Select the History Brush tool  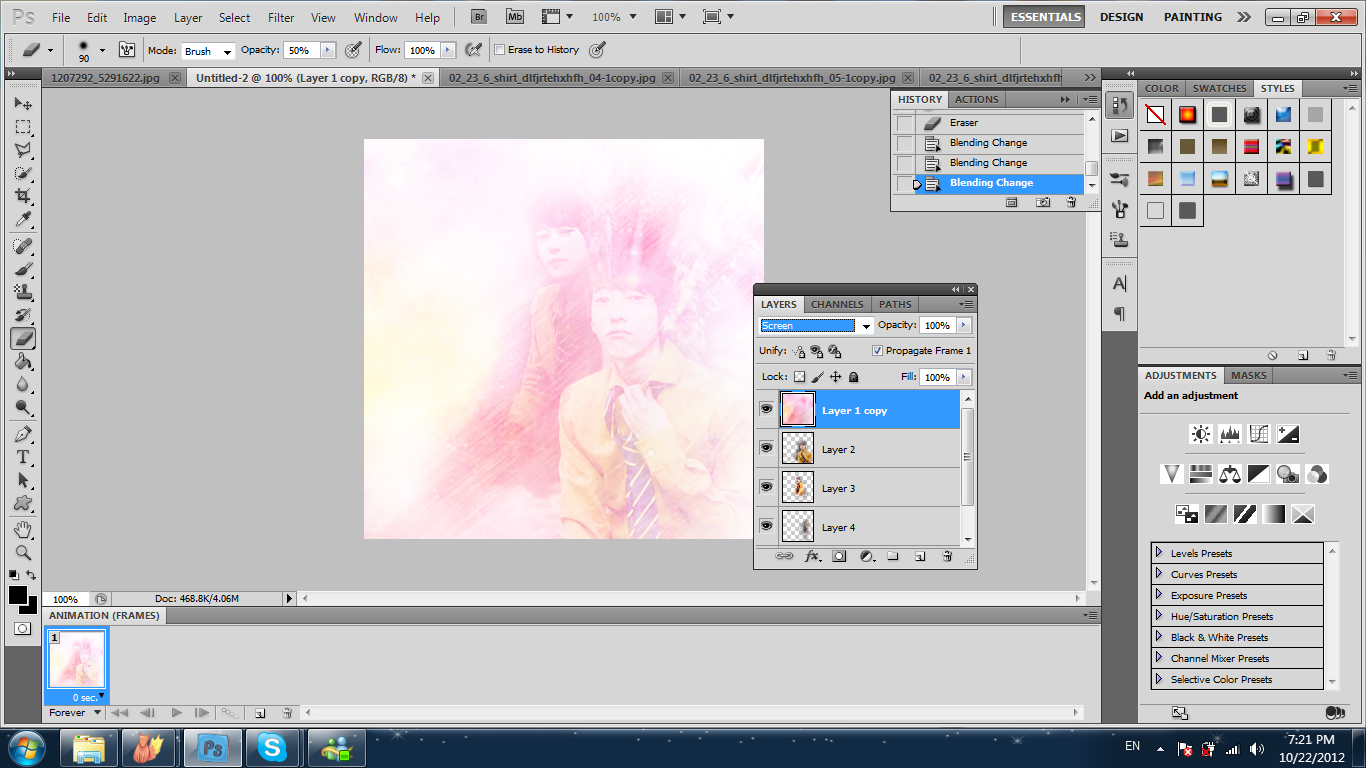click(x=23, y=315)
